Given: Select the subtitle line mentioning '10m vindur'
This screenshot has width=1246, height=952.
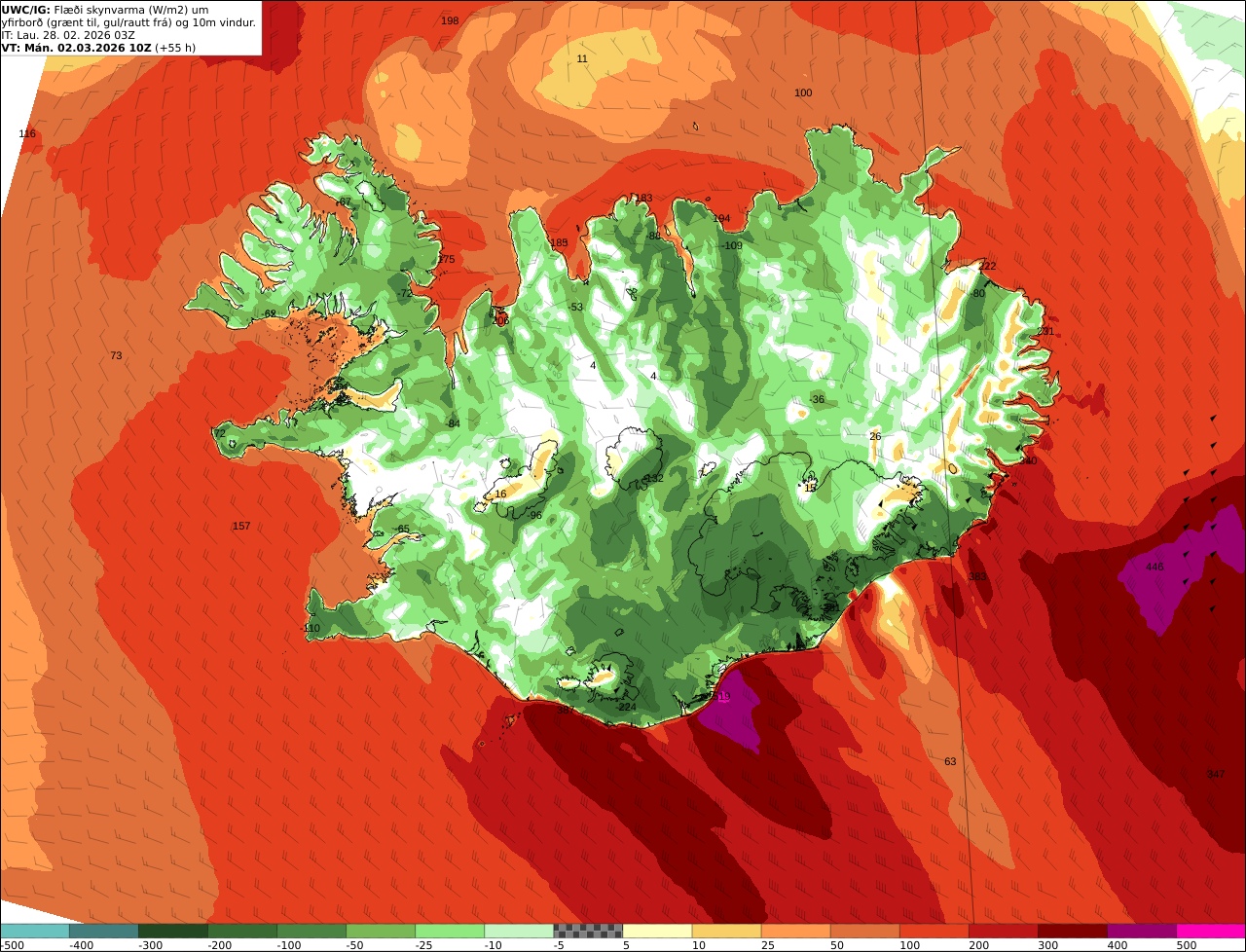Looking at the screenshot, I should (x=129, y=21).
